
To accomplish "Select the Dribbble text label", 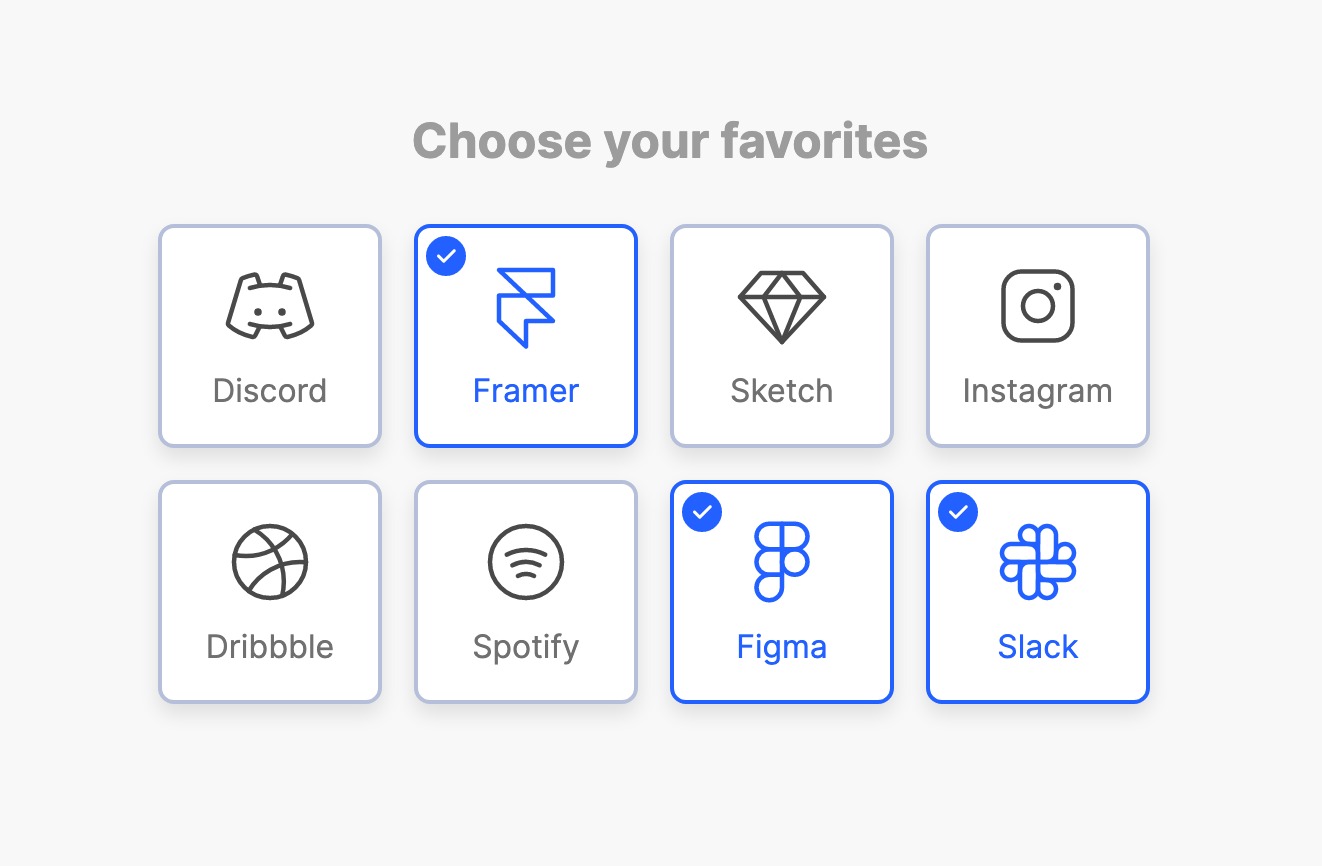I will [x=270, y=646].
